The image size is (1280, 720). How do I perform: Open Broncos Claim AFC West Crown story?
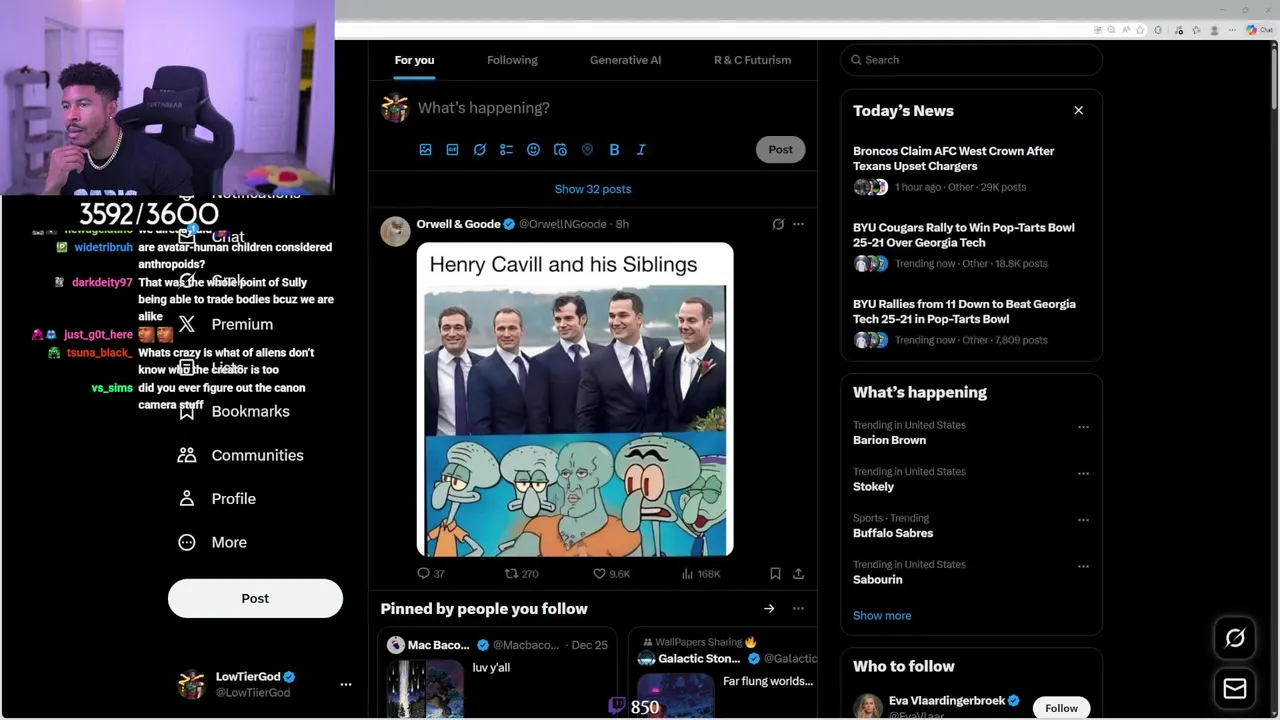(971, 169)
